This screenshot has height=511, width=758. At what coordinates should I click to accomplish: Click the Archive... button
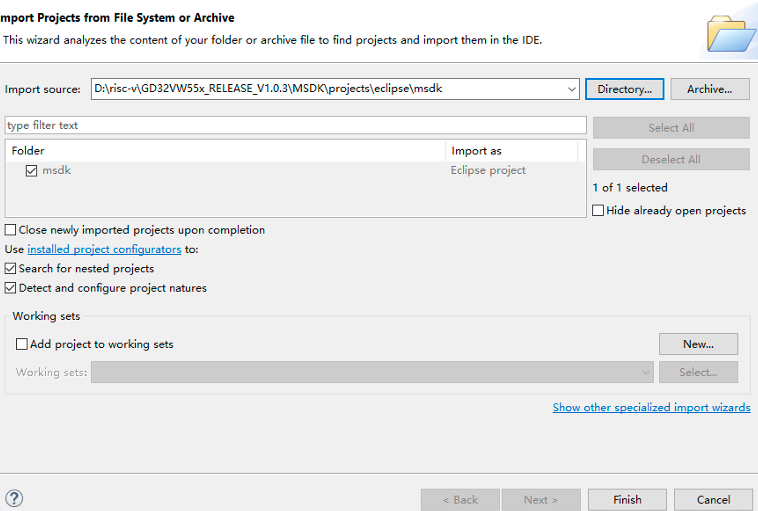[x=710, y=89]
